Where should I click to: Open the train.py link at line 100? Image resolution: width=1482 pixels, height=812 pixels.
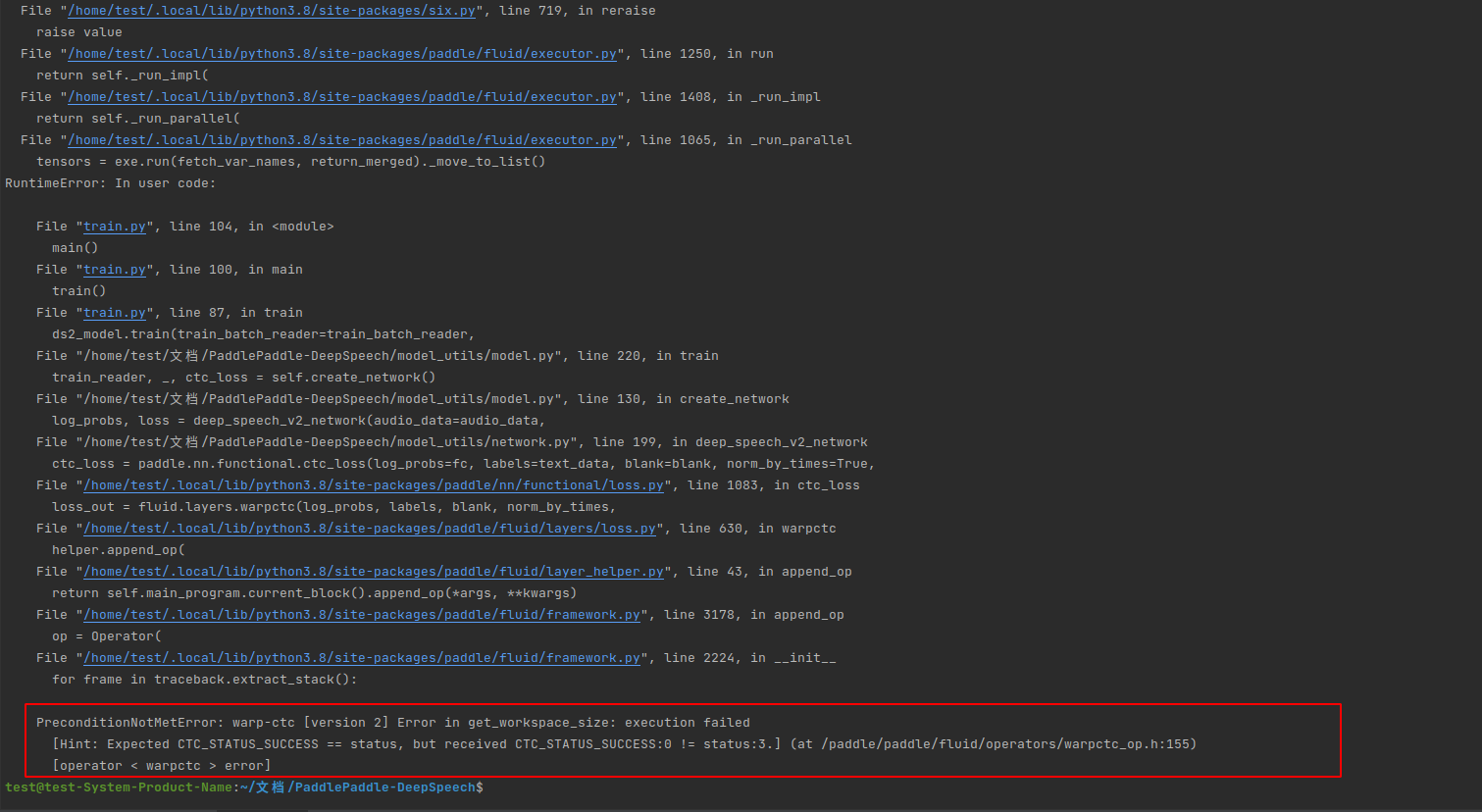(115, 269)
